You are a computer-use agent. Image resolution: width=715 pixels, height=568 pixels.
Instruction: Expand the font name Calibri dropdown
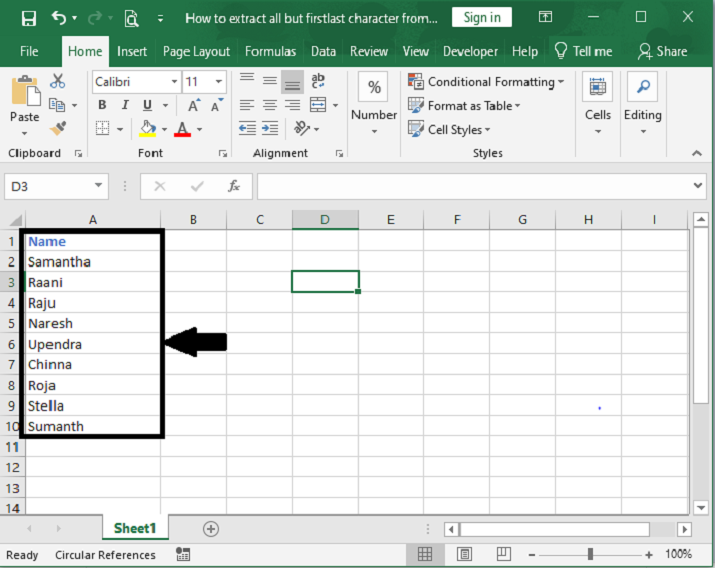pyautogui.click(x=173, y=82)
